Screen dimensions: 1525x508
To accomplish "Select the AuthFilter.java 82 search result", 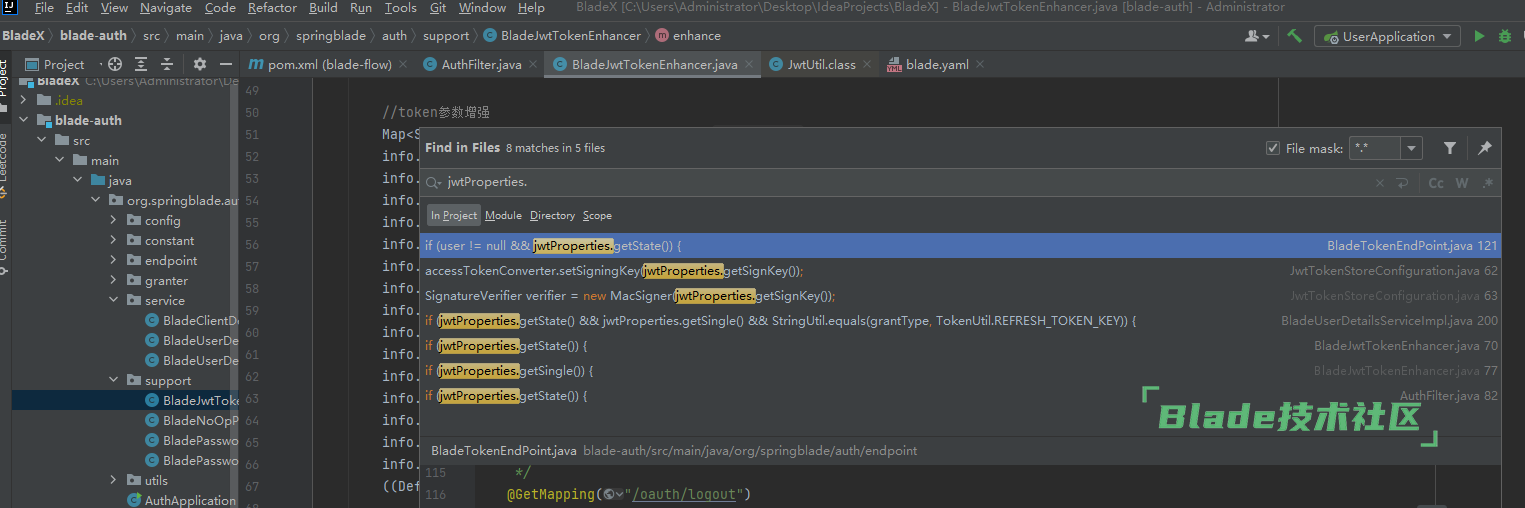I will point(961,396).
